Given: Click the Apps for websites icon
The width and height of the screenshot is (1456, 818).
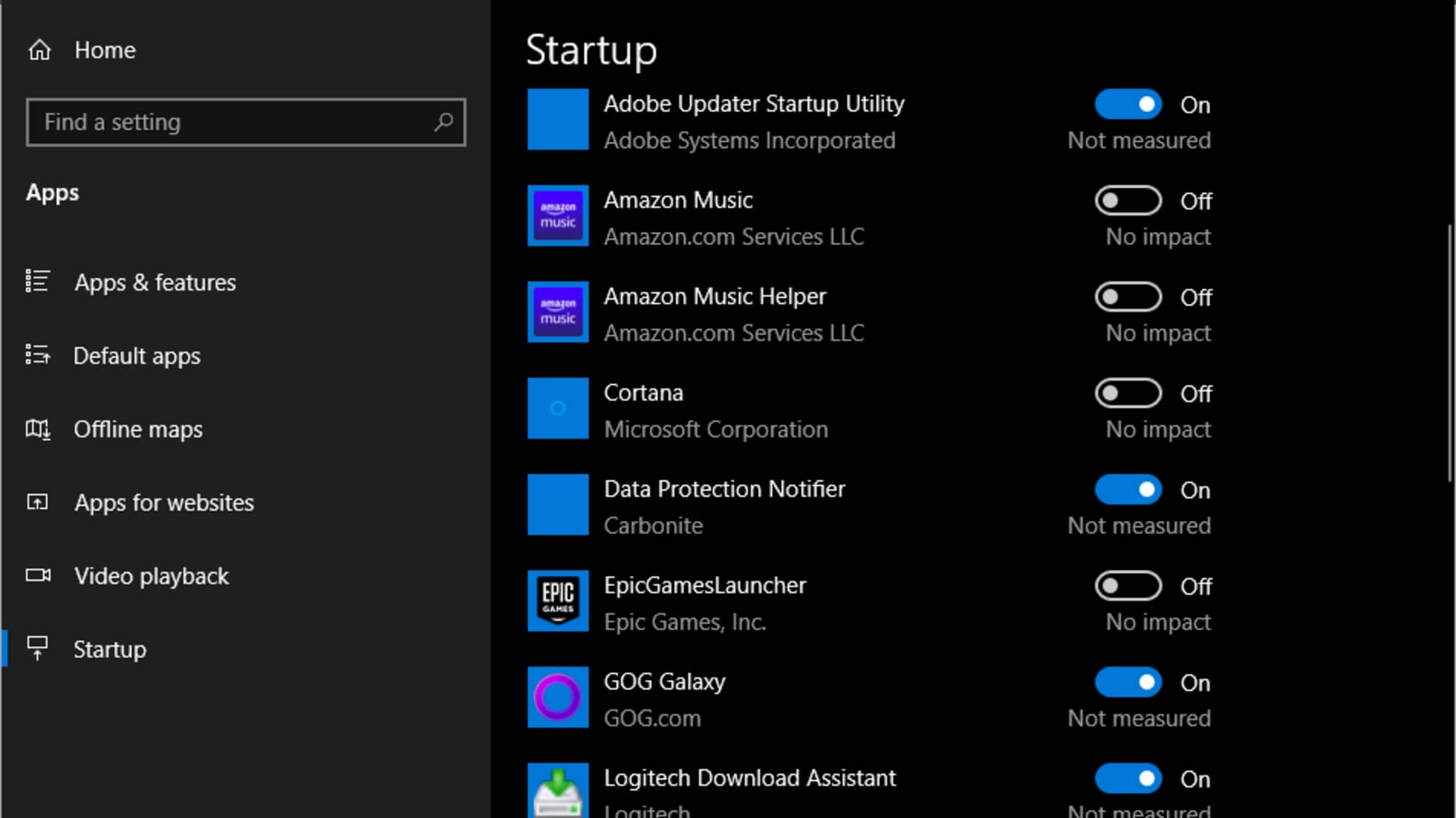Looking at the screenshot, I should coord(38,502).
